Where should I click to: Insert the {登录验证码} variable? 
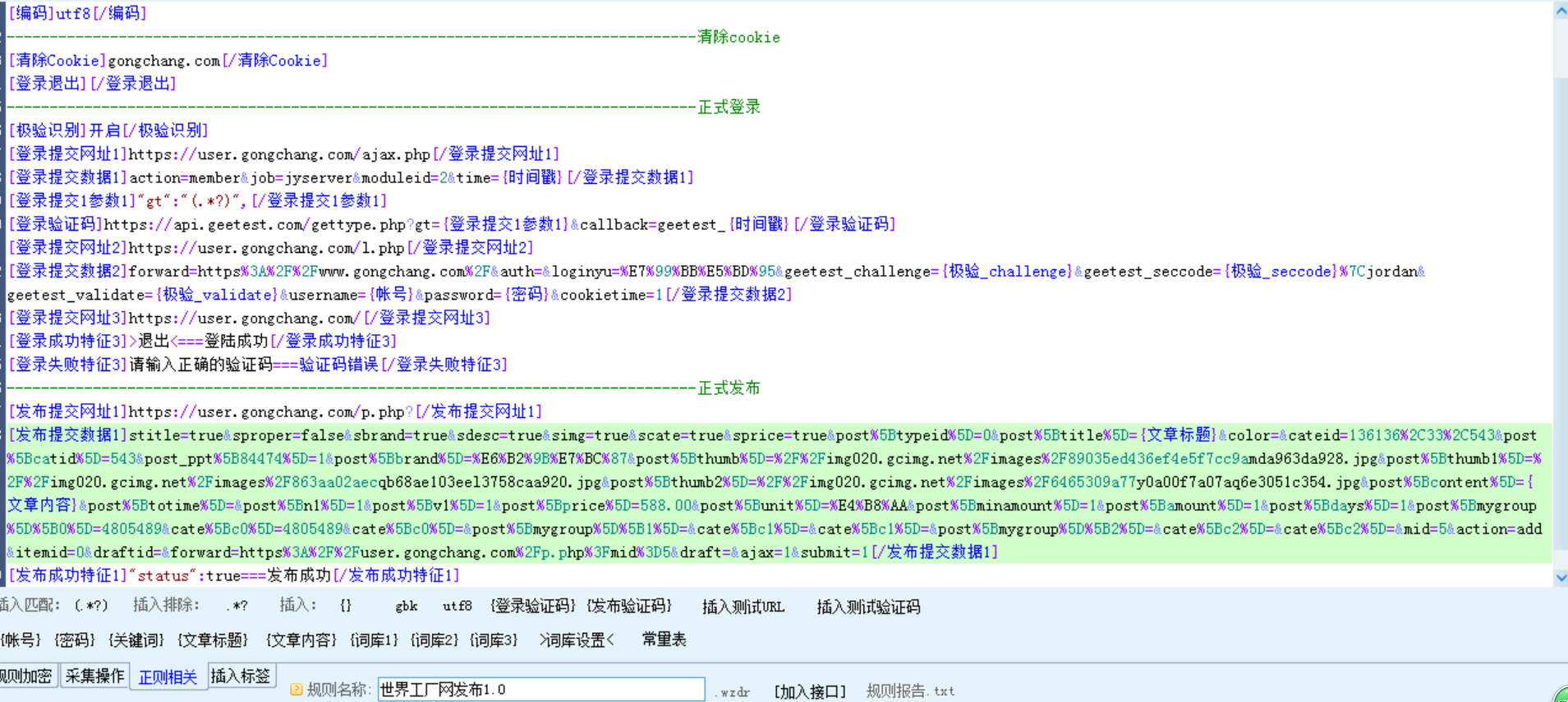(x=532, y=606)
